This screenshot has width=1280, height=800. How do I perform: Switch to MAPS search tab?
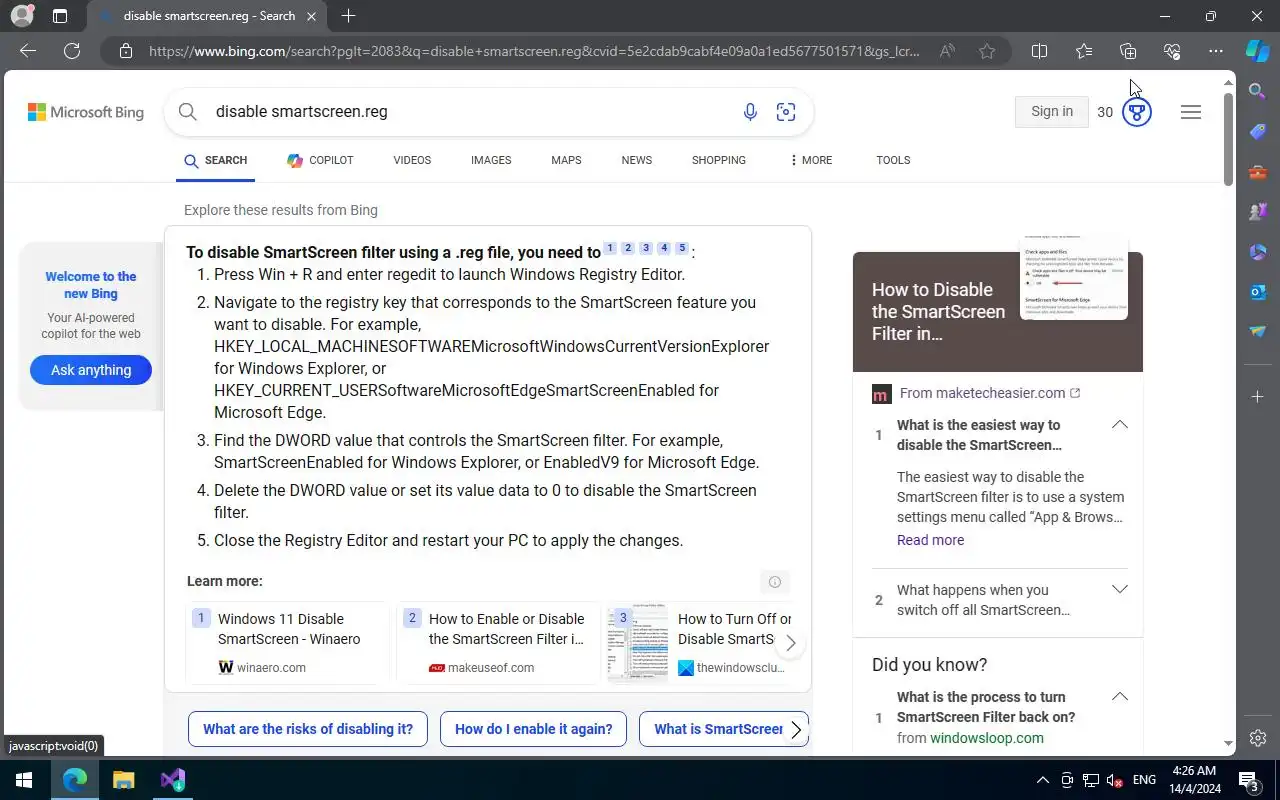pos(566,160)
